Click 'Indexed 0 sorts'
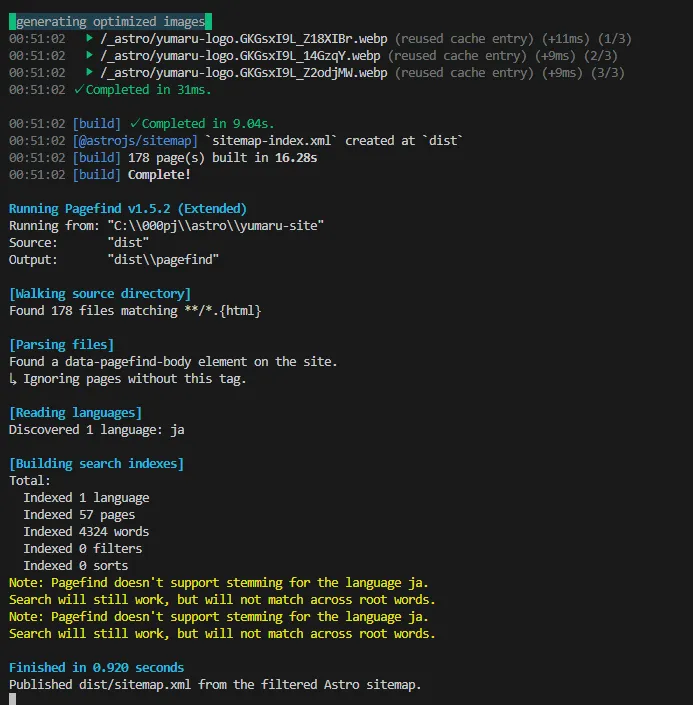The width and height of the screenshot is (693, 705). coord(76,566)
